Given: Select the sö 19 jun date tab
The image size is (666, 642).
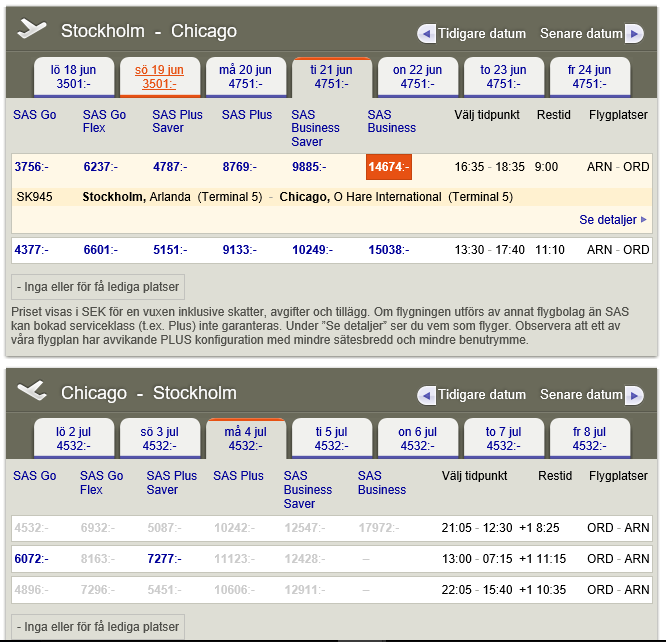Looking at the screenshot, I should tap(160, 77).
